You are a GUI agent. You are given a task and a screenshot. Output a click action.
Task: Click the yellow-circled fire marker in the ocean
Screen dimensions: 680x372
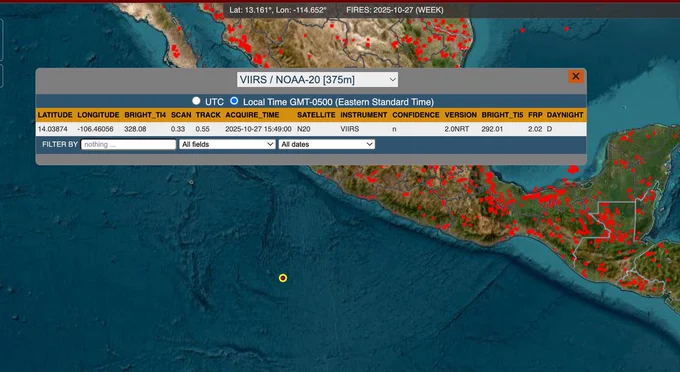pyautogui.click(x=283, y=278)
